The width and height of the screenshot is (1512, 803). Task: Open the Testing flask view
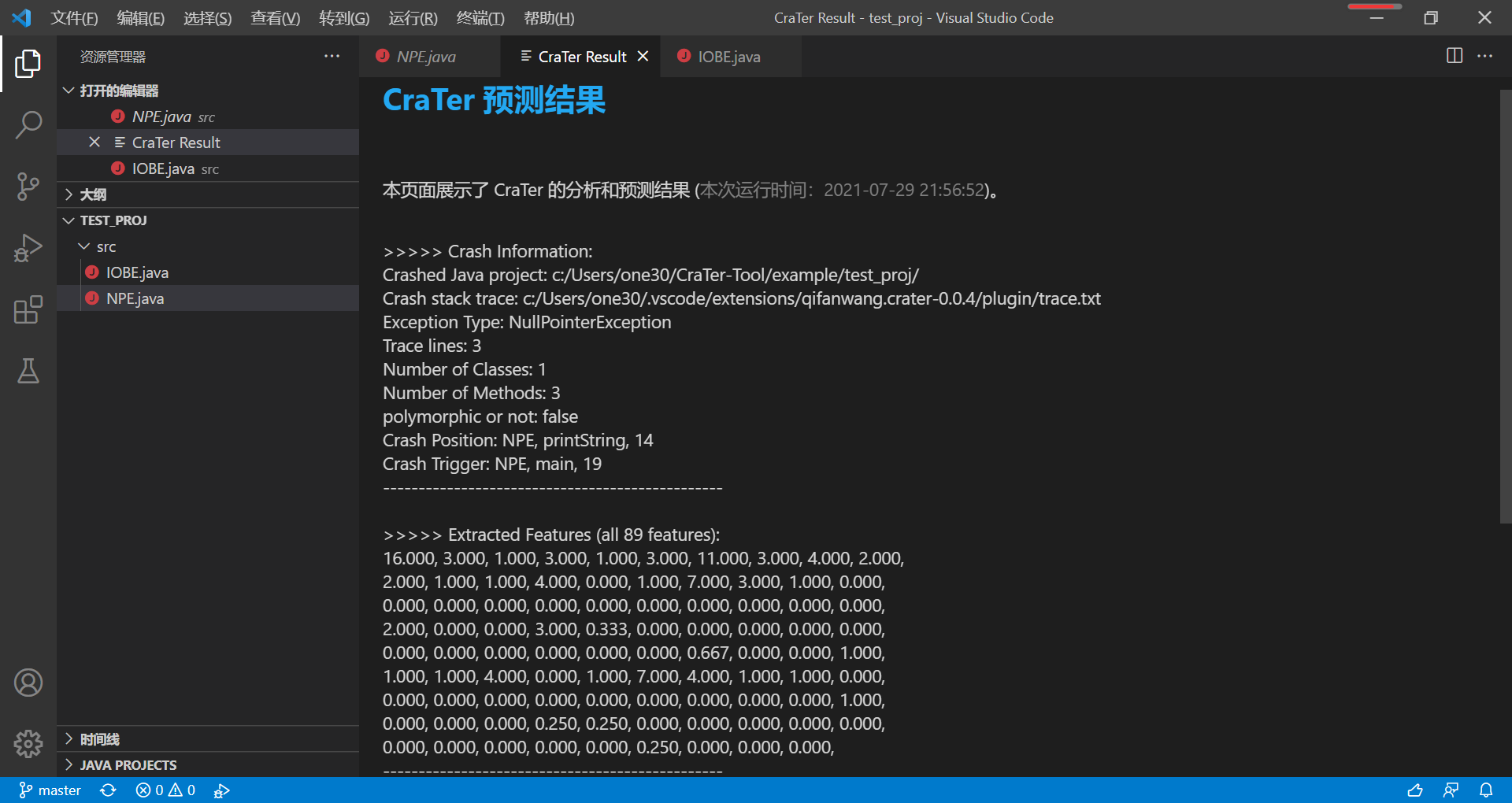coord(28,371)
